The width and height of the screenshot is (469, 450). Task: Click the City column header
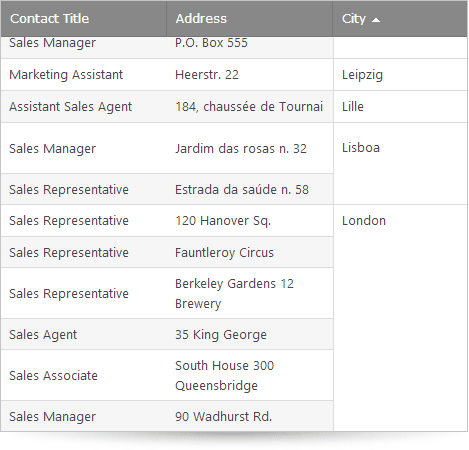click(x=400, y=19)
